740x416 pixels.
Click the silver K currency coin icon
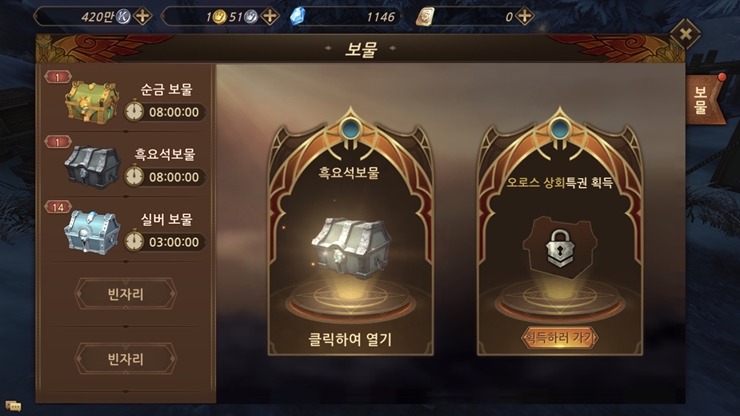(x=123, y=17)
